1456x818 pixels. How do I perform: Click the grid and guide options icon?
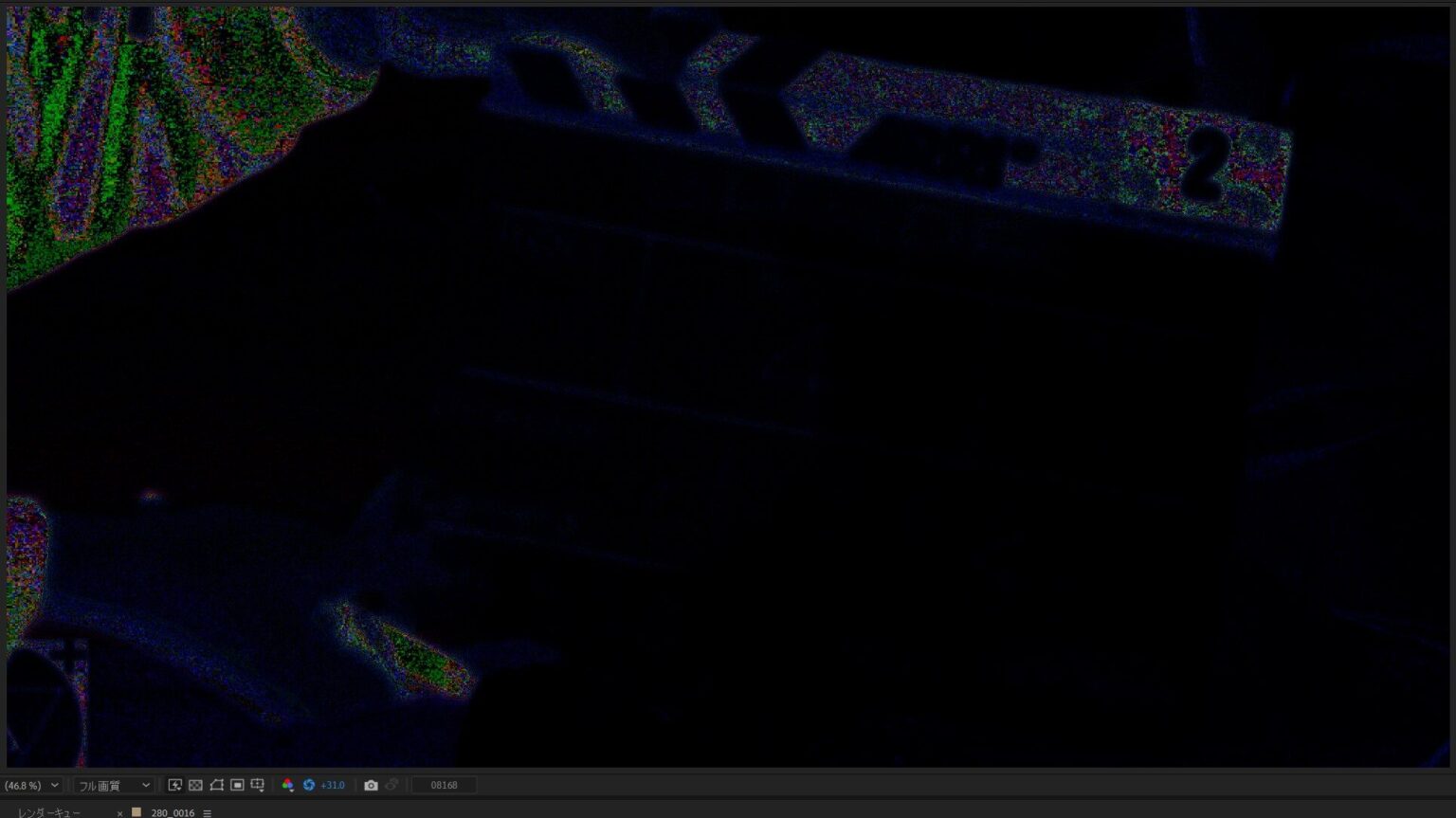(x=257, y=784)
